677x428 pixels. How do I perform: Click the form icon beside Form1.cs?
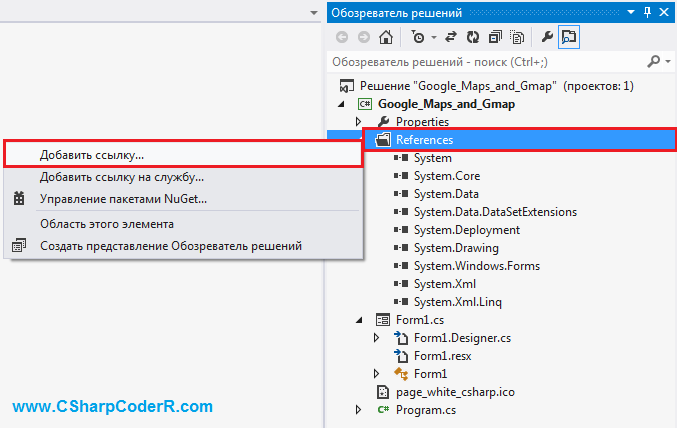click(383, 320)
